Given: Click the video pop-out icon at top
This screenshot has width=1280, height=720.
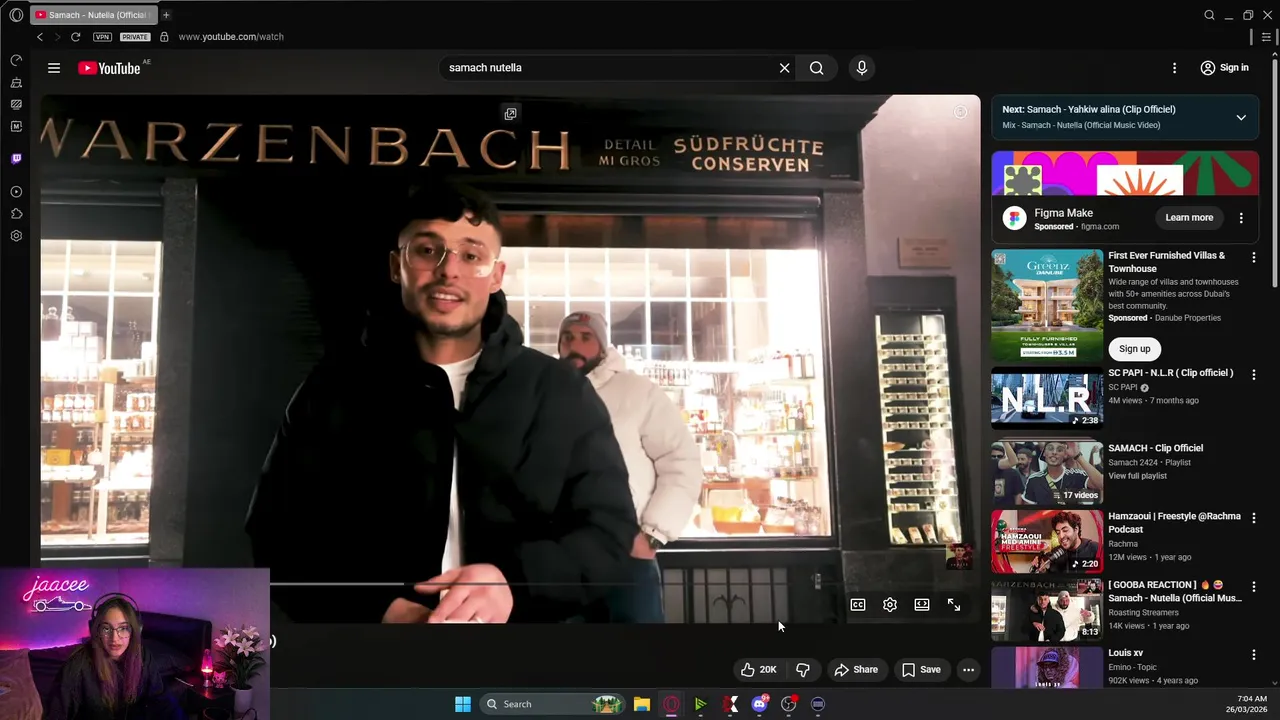Looking at the screenshot, I should point(511,114).
